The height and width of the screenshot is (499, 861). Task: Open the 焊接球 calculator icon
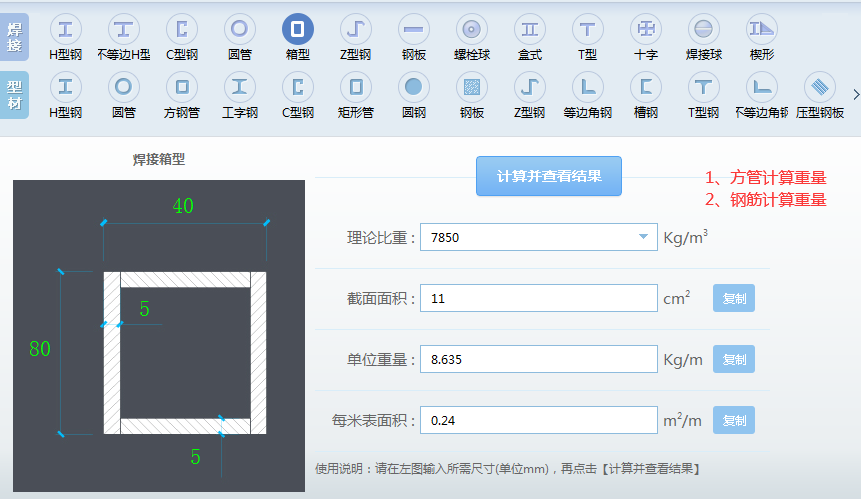(703, 29)
